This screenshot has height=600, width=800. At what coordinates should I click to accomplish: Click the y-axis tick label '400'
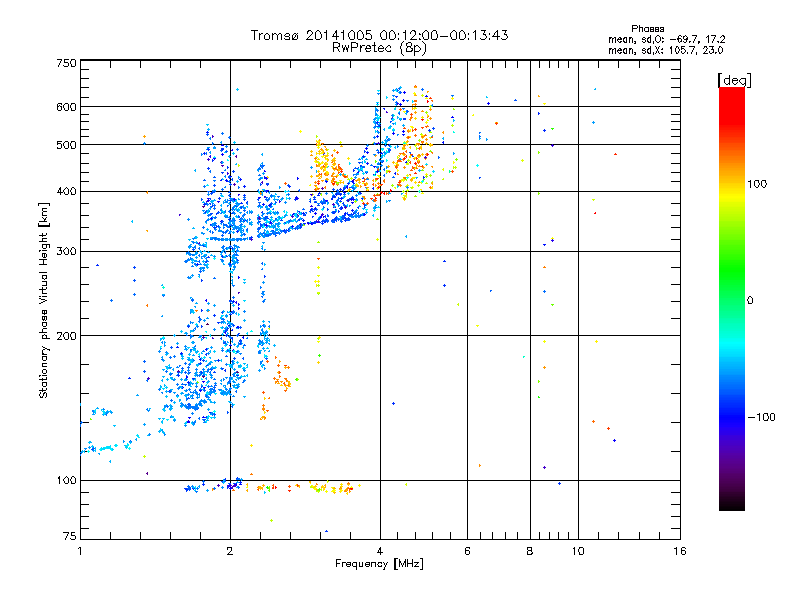(x=66, y=192)
